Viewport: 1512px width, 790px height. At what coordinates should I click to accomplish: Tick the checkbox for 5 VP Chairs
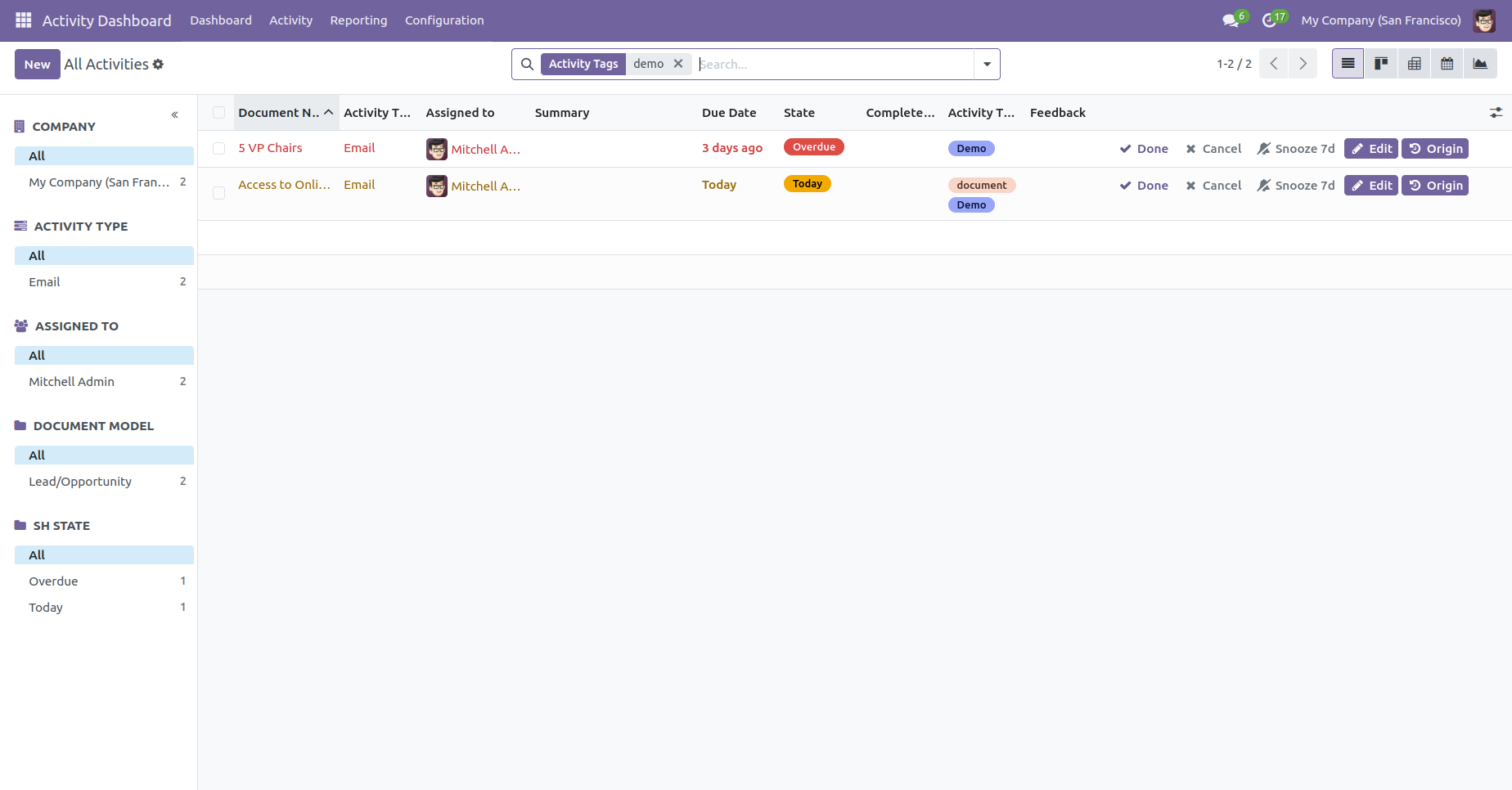pos(218,149)
